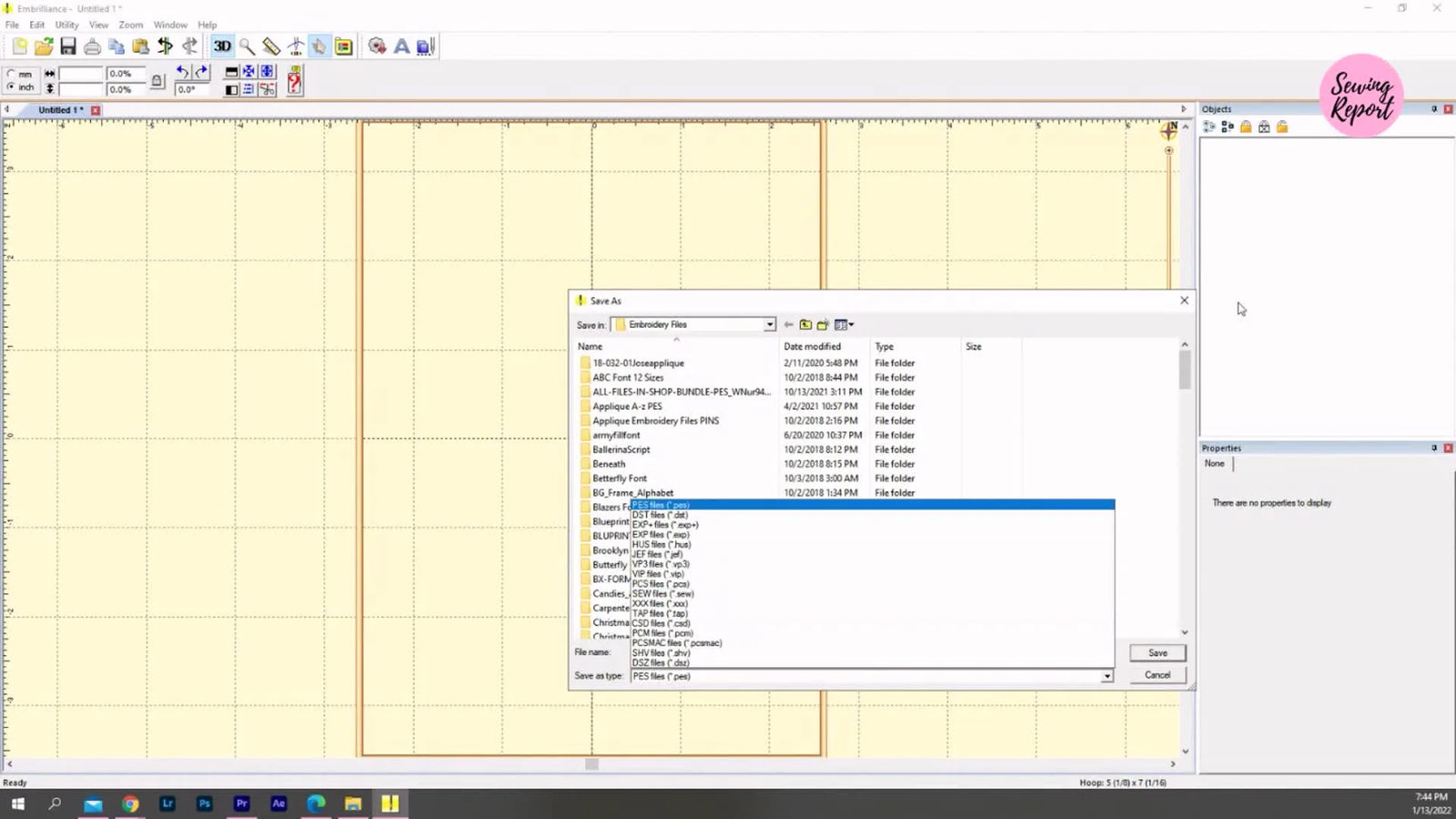Toggle the proportional size lock
The width and height of the screenshot is (1456, 819).
[157, 81]
